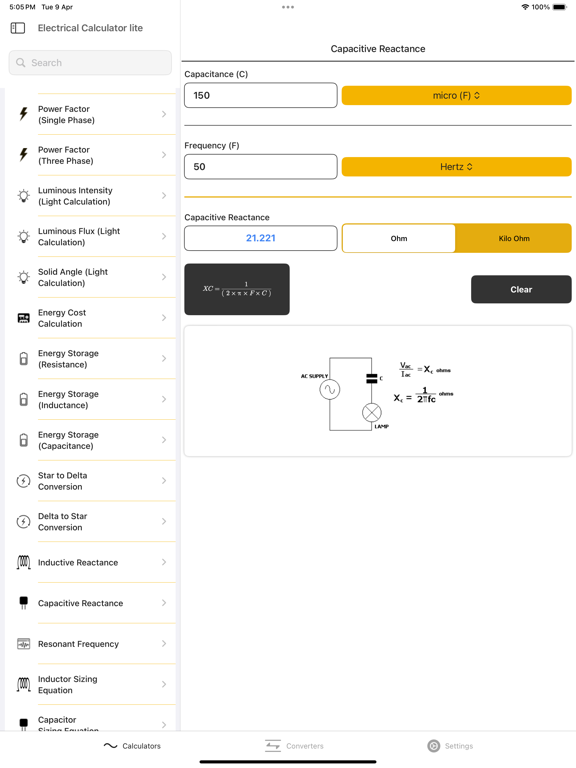Click the search magnifier icon
Screen dimensions: 576x768
(x=21, y=63)
